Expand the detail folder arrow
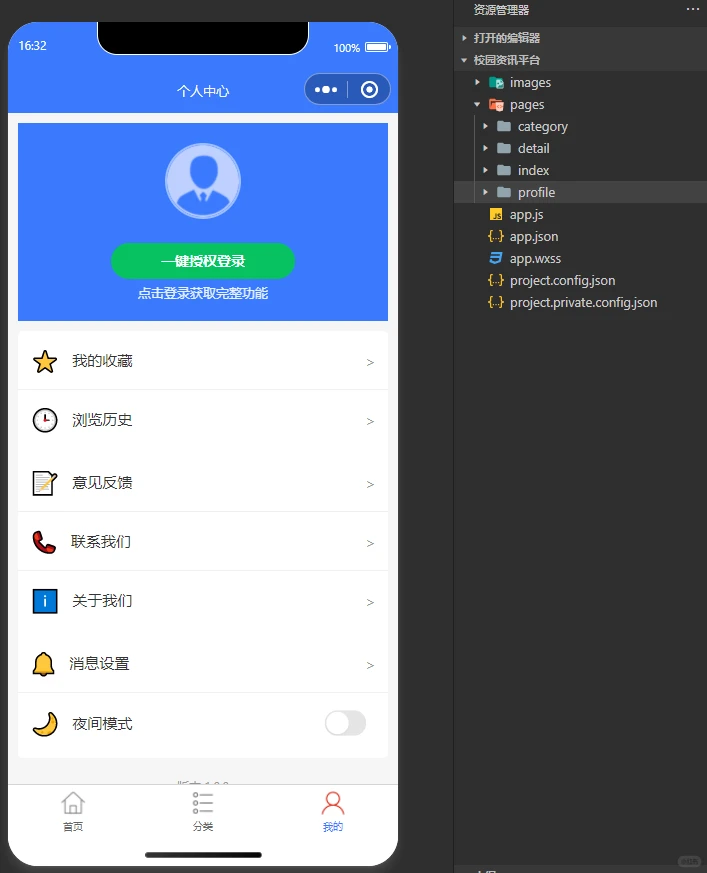The height and width of the screenshot is (873, 707). (x=485, y=148)
